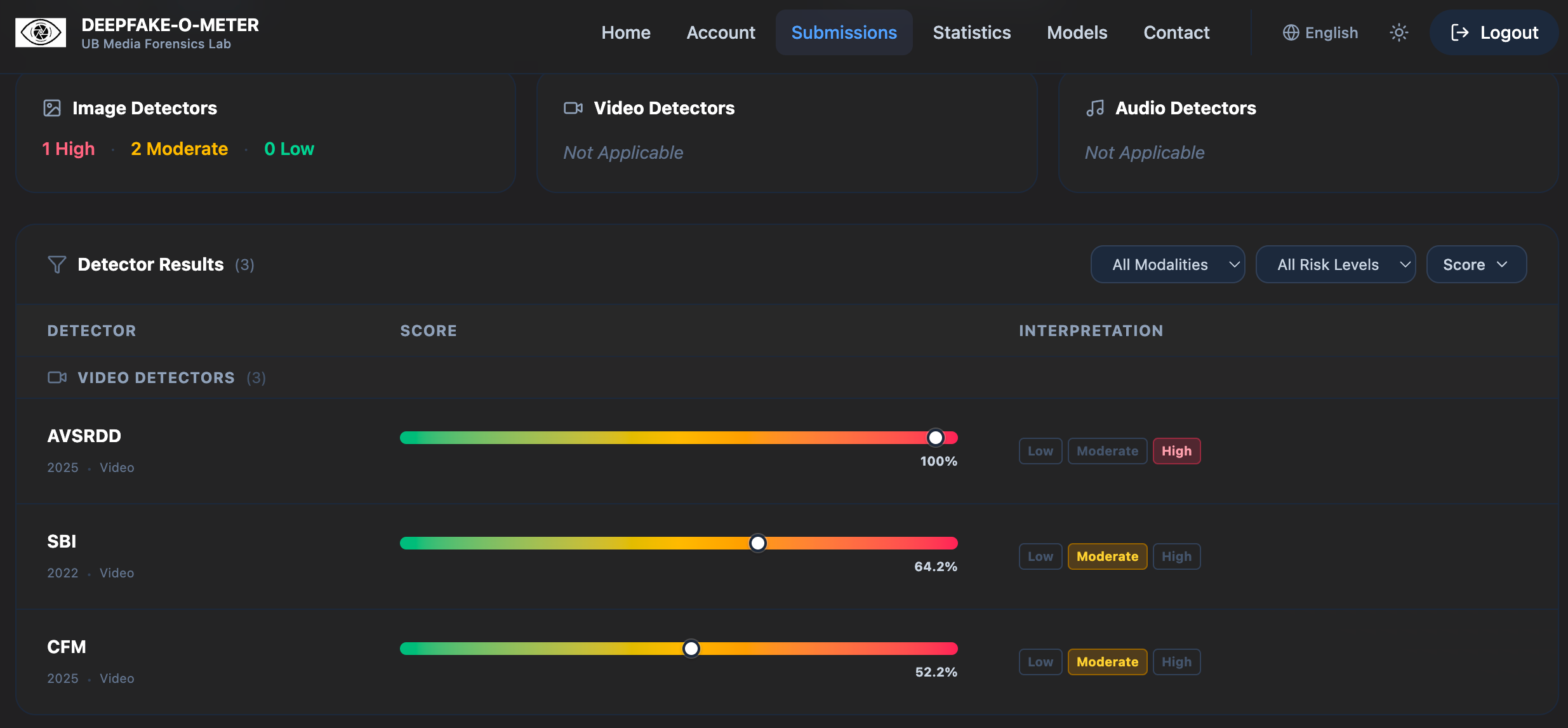Click the globe language icon

pos(1291,32)
